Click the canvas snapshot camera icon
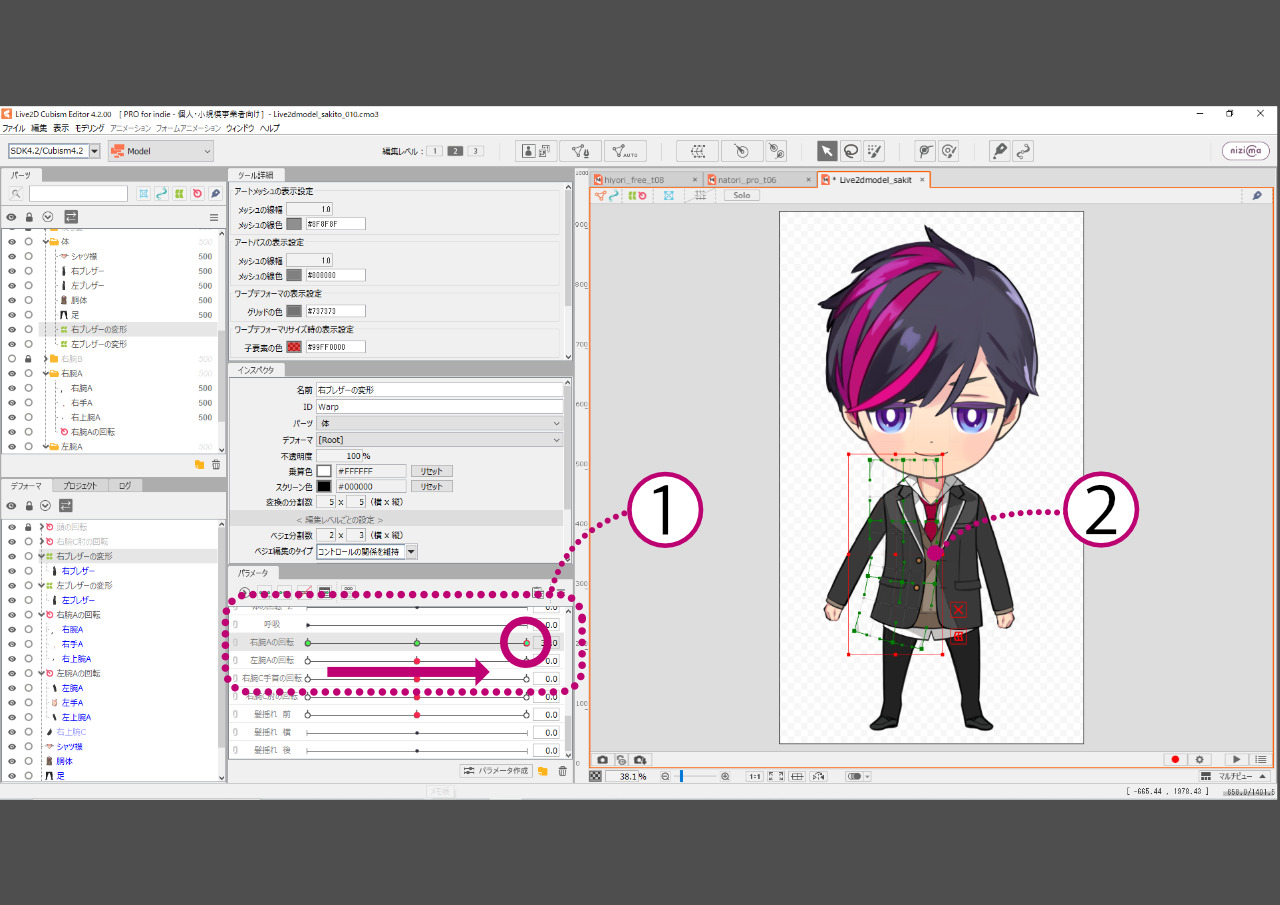 coord(603,760)
